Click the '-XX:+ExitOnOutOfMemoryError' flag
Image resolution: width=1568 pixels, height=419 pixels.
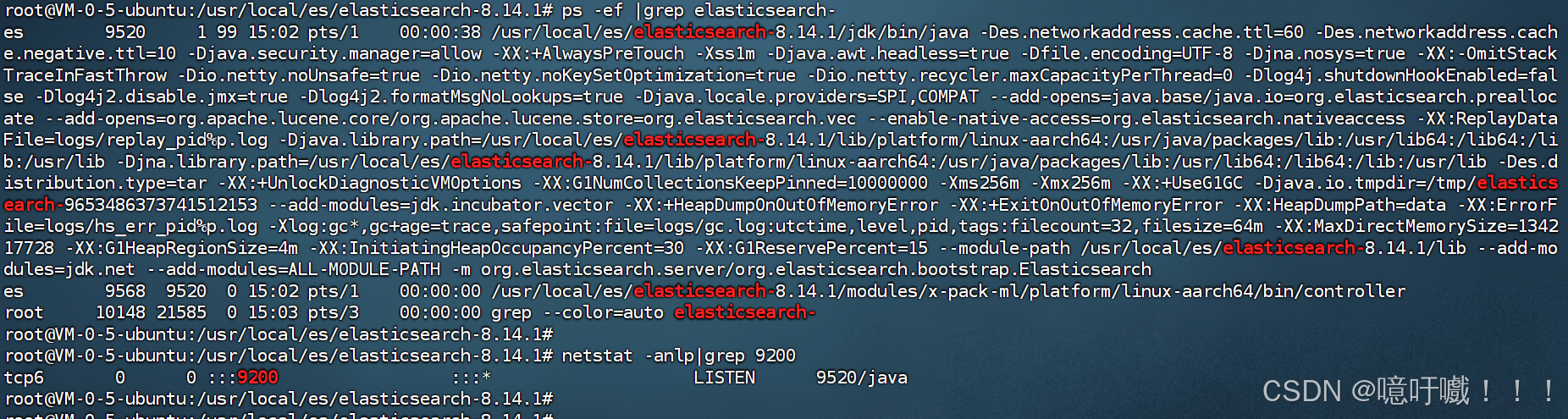[x=1085, y=205]
